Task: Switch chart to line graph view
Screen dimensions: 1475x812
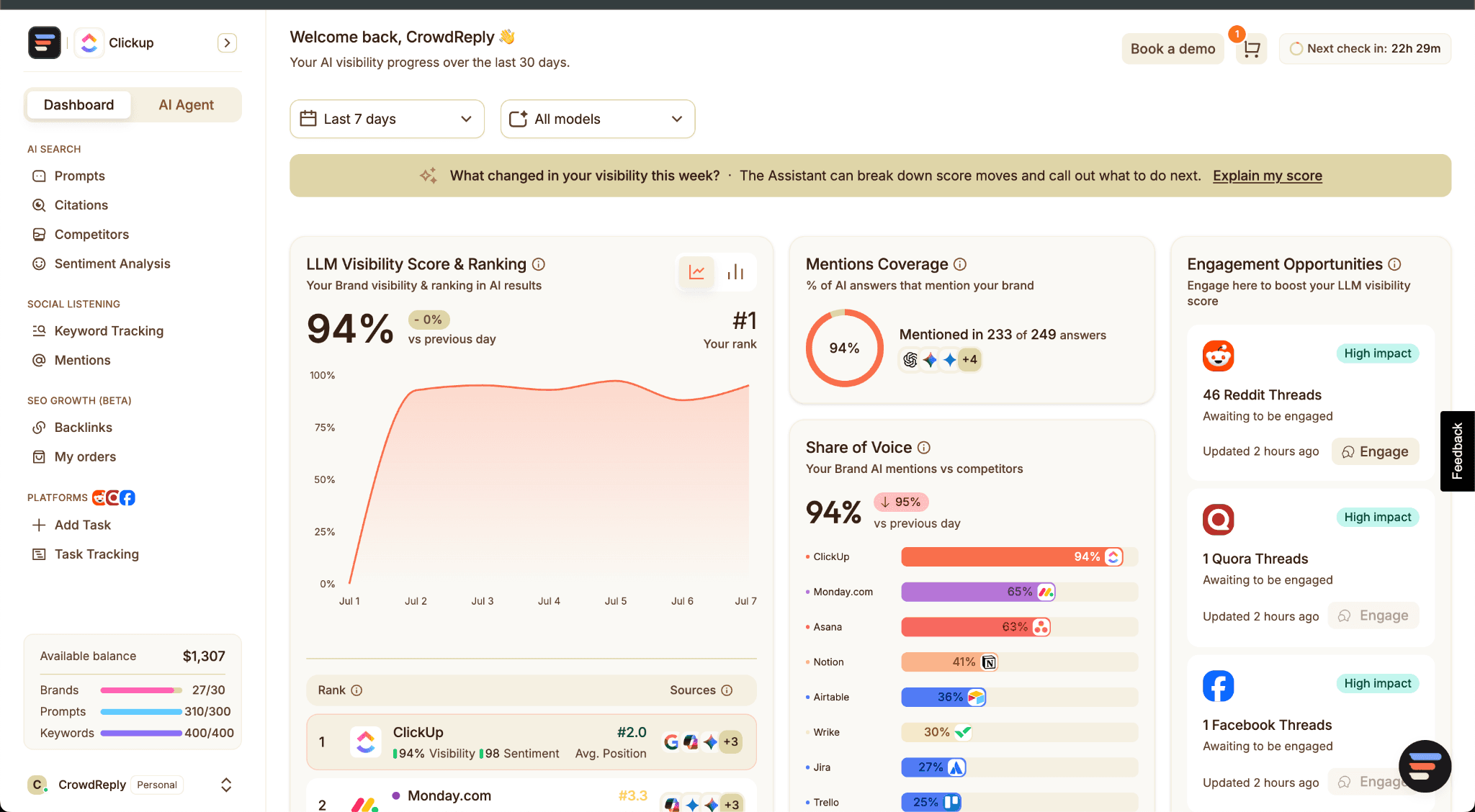Action: 696,272
